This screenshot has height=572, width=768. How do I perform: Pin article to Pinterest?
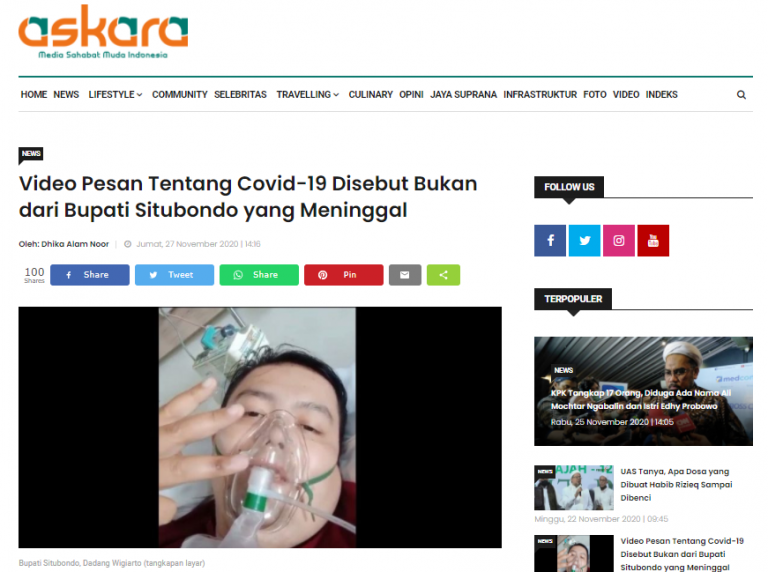pos(344,275)
